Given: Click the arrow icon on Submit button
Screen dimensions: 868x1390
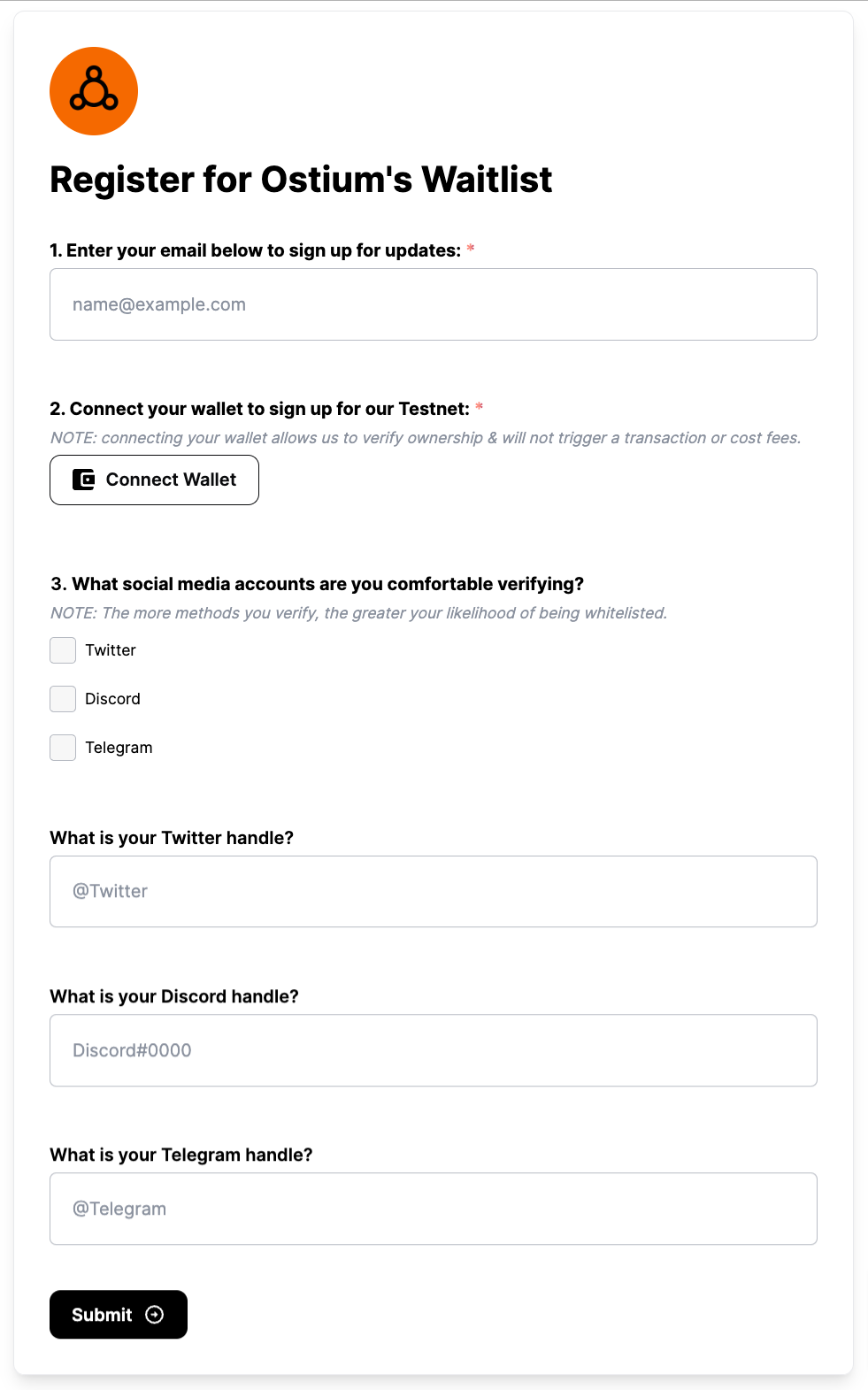Looking at the screenshot, I should pyautogui.click(x=155, y=1315).
